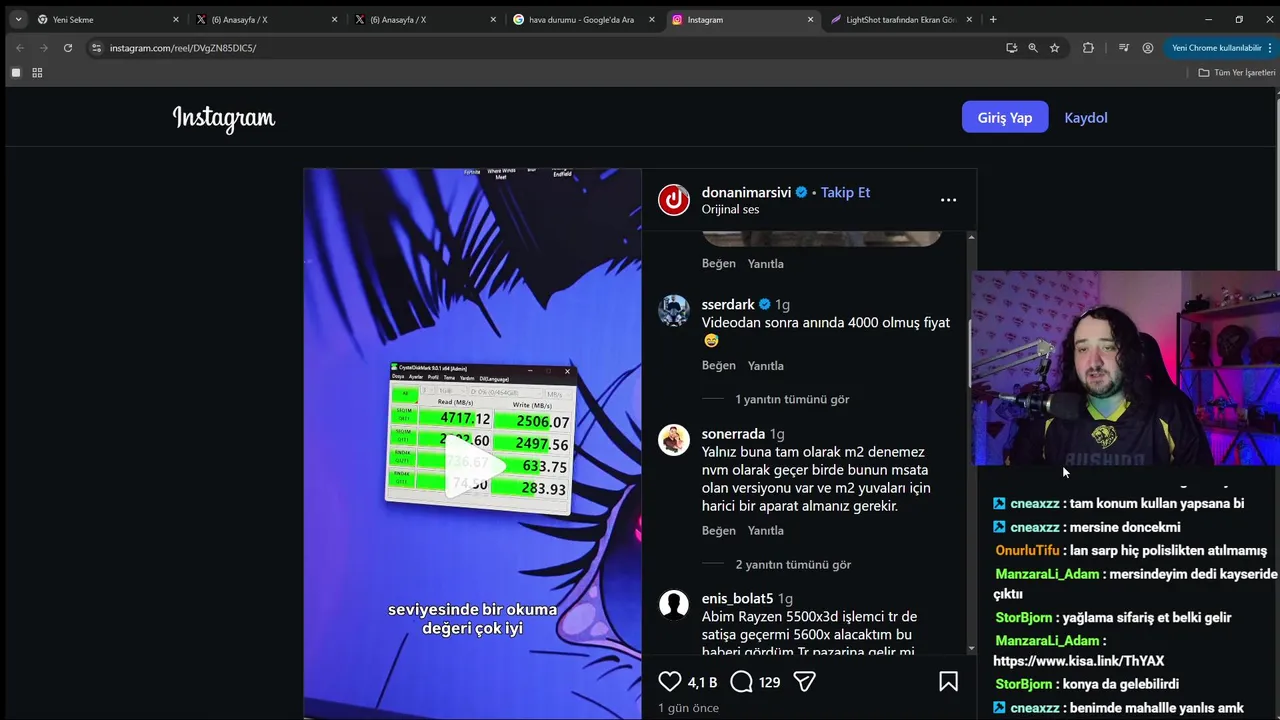View site information icon in address bar
This screenshot has height=720, width=1280.
pyautogui.click(x=96, y=48)
